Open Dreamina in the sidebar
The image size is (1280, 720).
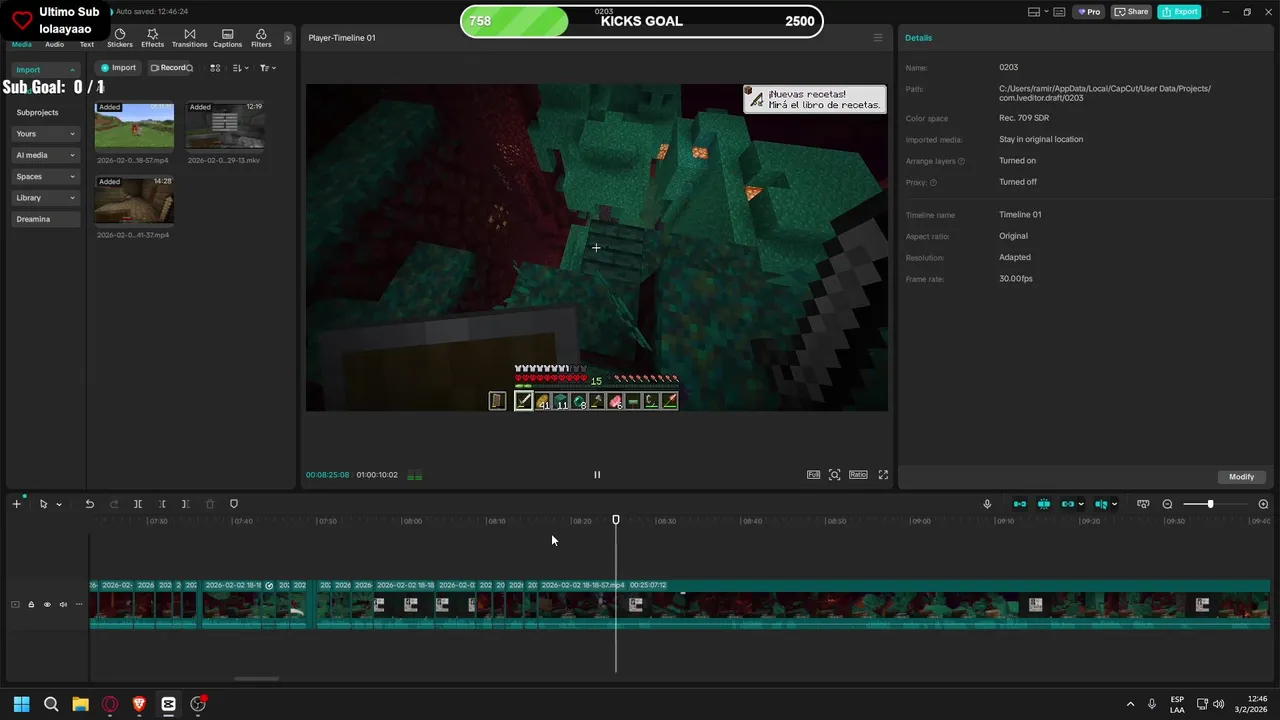point(45,219)
